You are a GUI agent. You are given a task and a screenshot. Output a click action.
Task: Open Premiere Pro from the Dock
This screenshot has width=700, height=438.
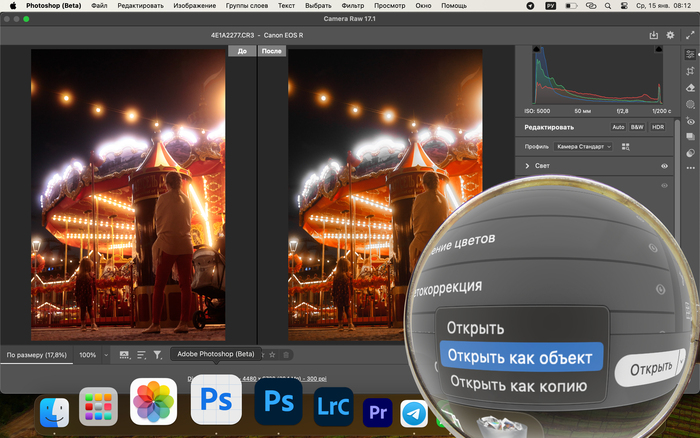pos(377,412)
